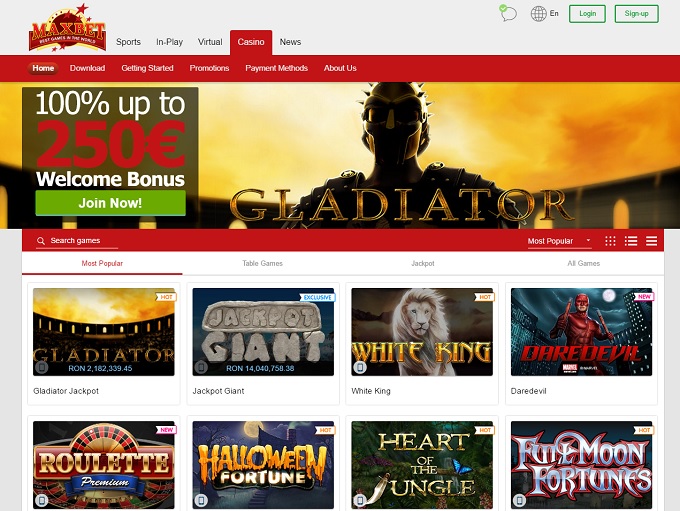Expand the Most Popular sort dropdown
Viewport: 680px width, 511px height.
559,241
